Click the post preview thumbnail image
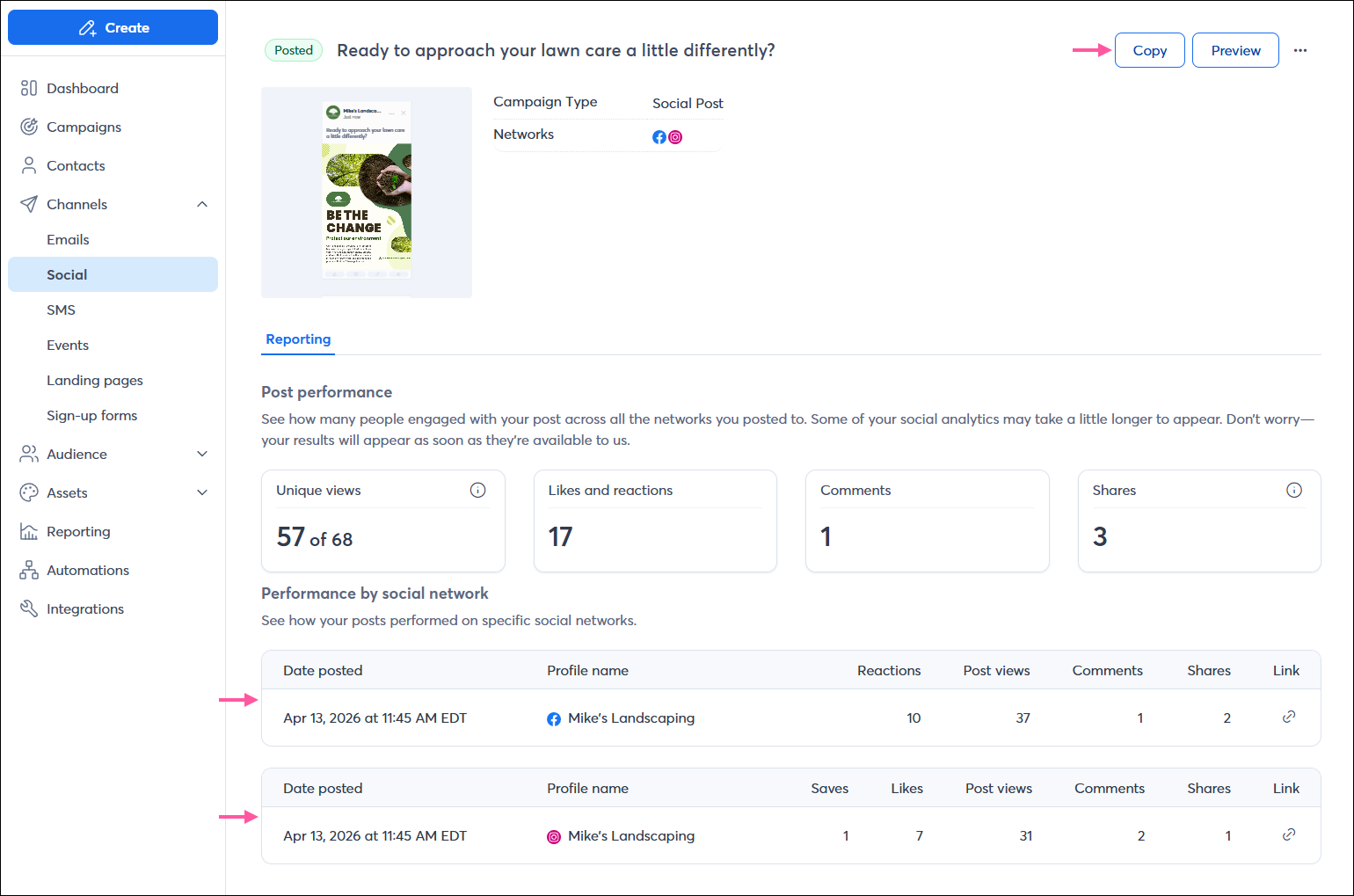The width and height of the screenshot is (1354, 896). pos(367,192)
